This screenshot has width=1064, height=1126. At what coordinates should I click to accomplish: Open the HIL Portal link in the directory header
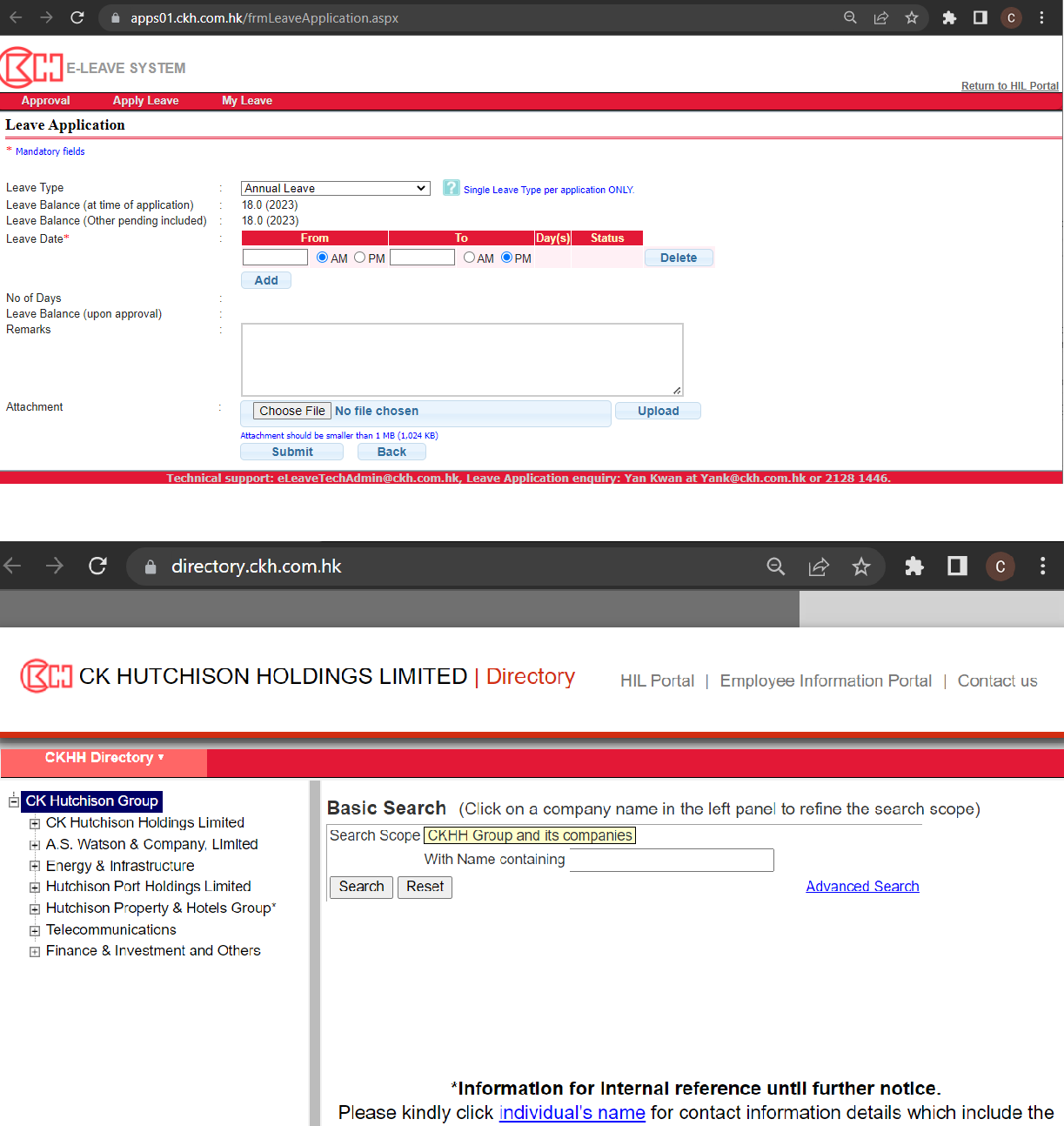(657, 680)
